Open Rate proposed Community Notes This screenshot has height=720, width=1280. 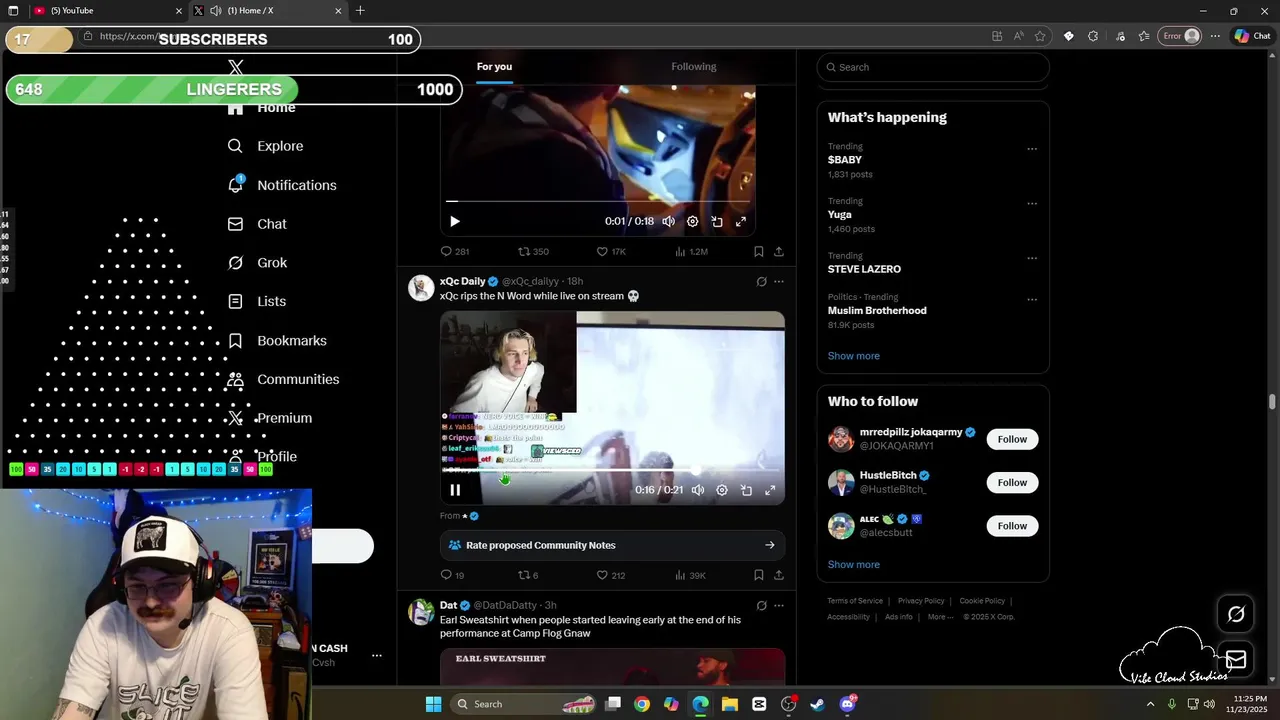[612, 545]
